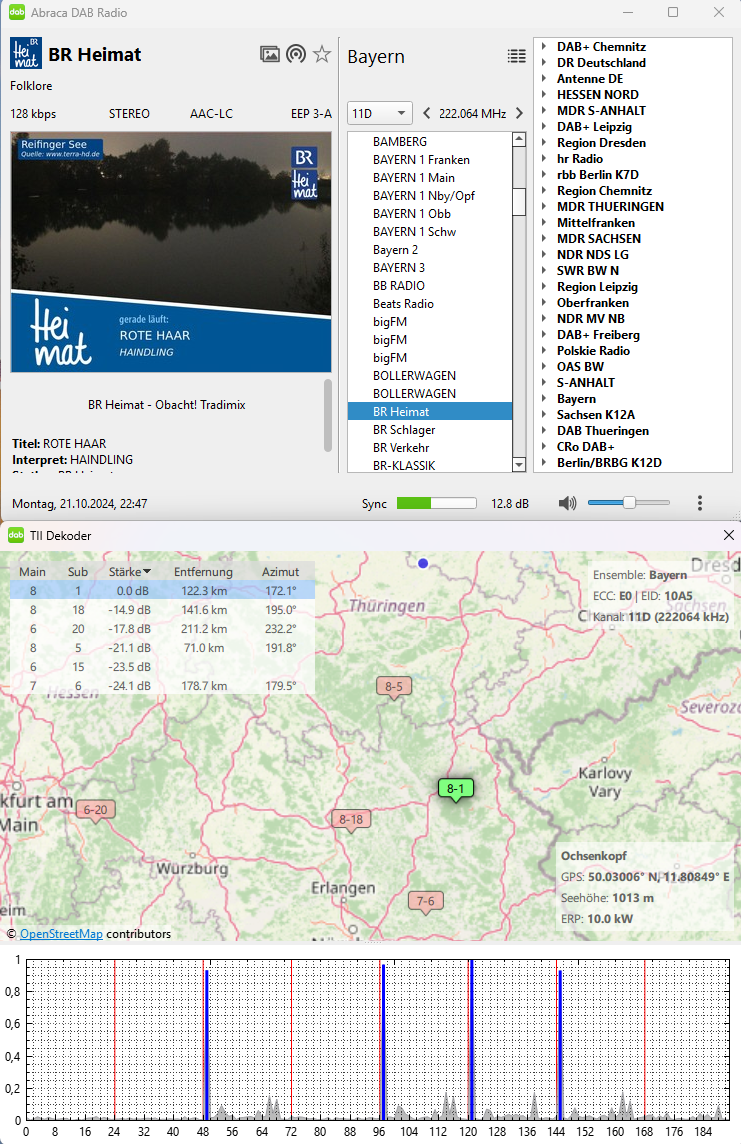Click the BR Heimat station logo
The width and height of the screenshot is (741, 1144).
(26, 54)
